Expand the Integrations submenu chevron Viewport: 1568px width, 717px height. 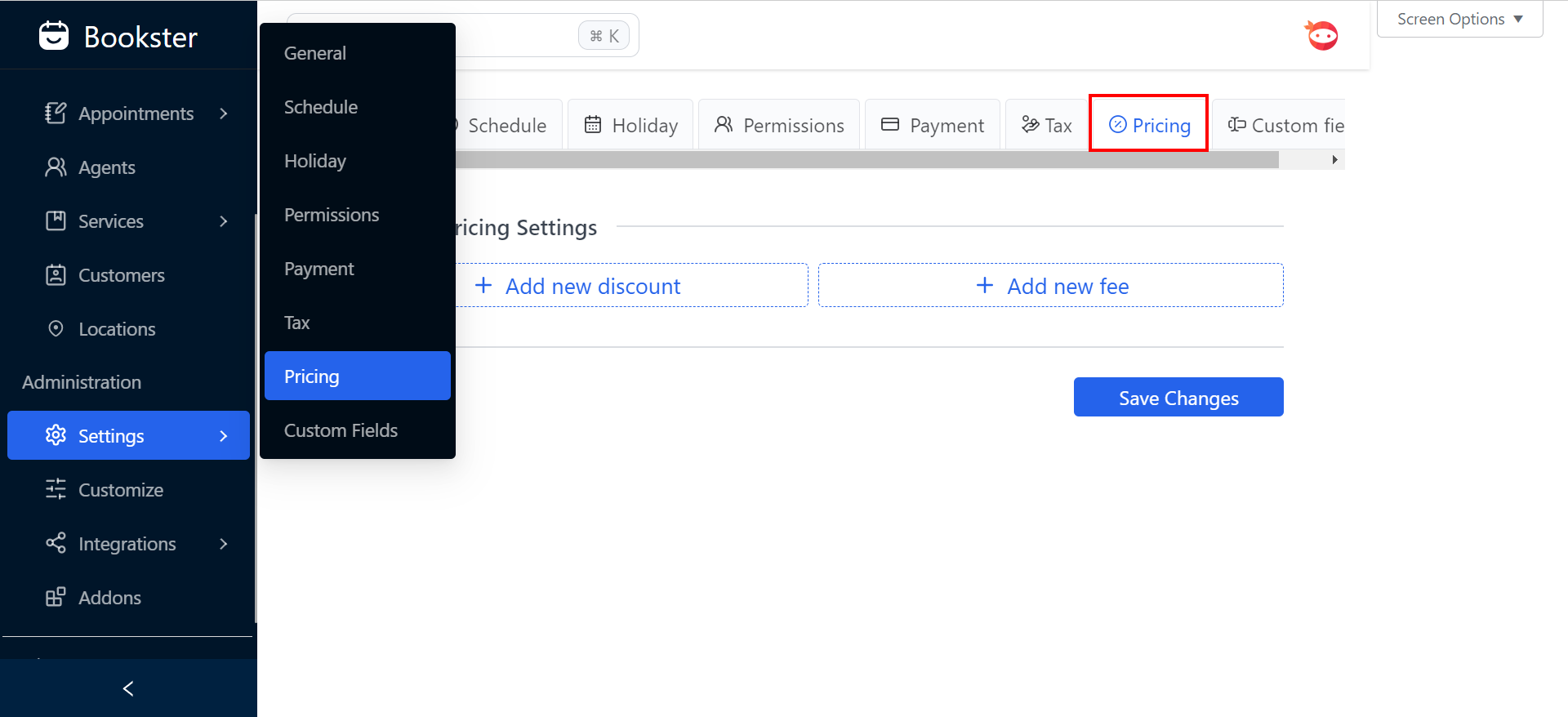coord(224,544)
